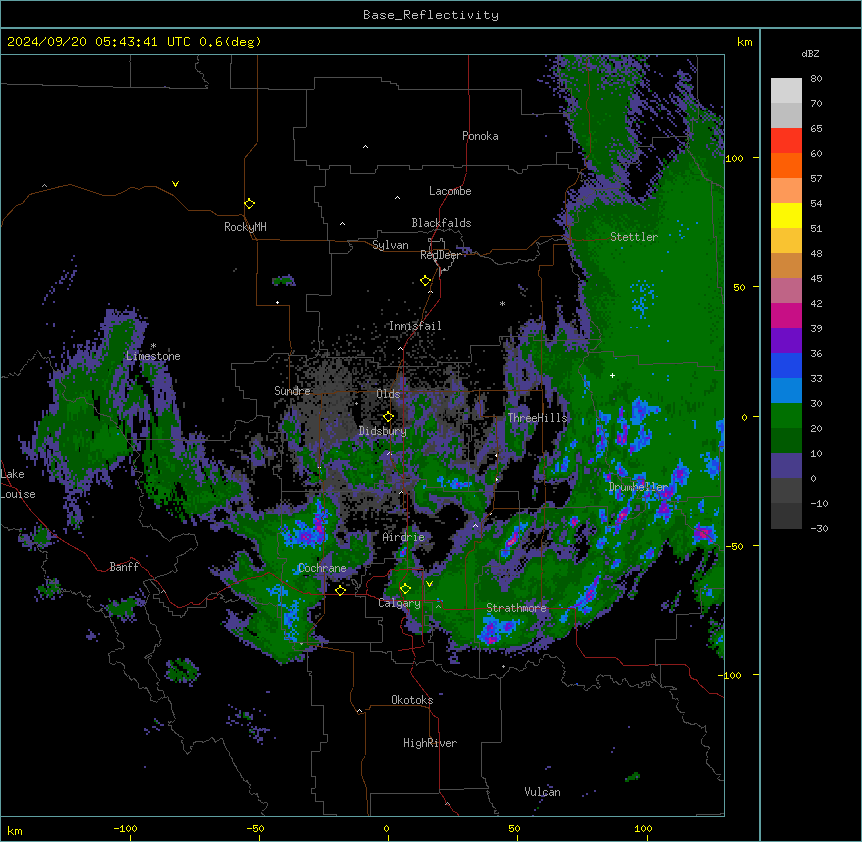Click the -100 tick on the bottom axis
The height and width of the screenshot is (842, 862).
coord(125,828)
